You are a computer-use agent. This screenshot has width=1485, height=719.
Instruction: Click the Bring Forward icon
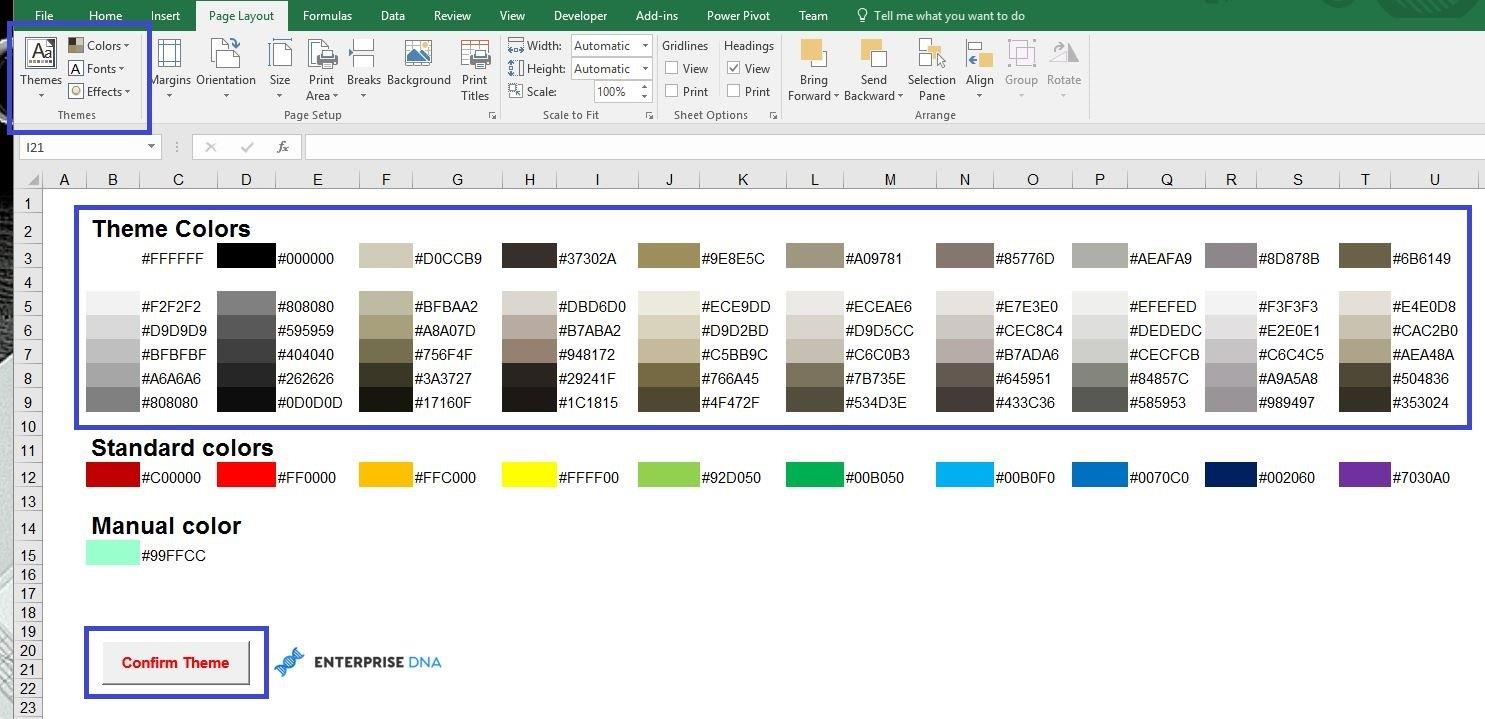click(x=813, y=53)
